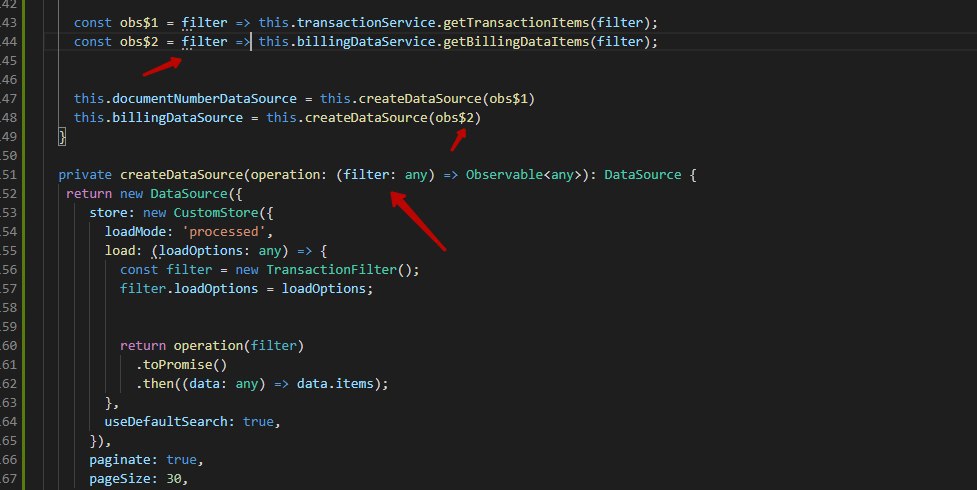Click the 'getTransactionItems' method call
Screen dimensions: 977x490
coord(516,22)
